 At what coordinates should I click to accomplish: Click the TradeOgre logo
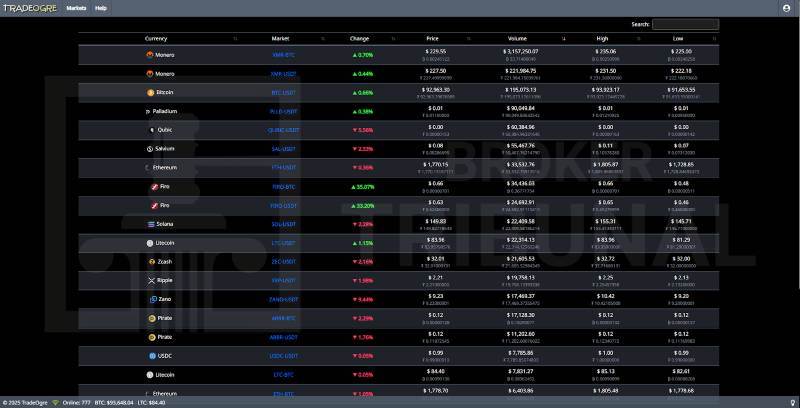30,8
